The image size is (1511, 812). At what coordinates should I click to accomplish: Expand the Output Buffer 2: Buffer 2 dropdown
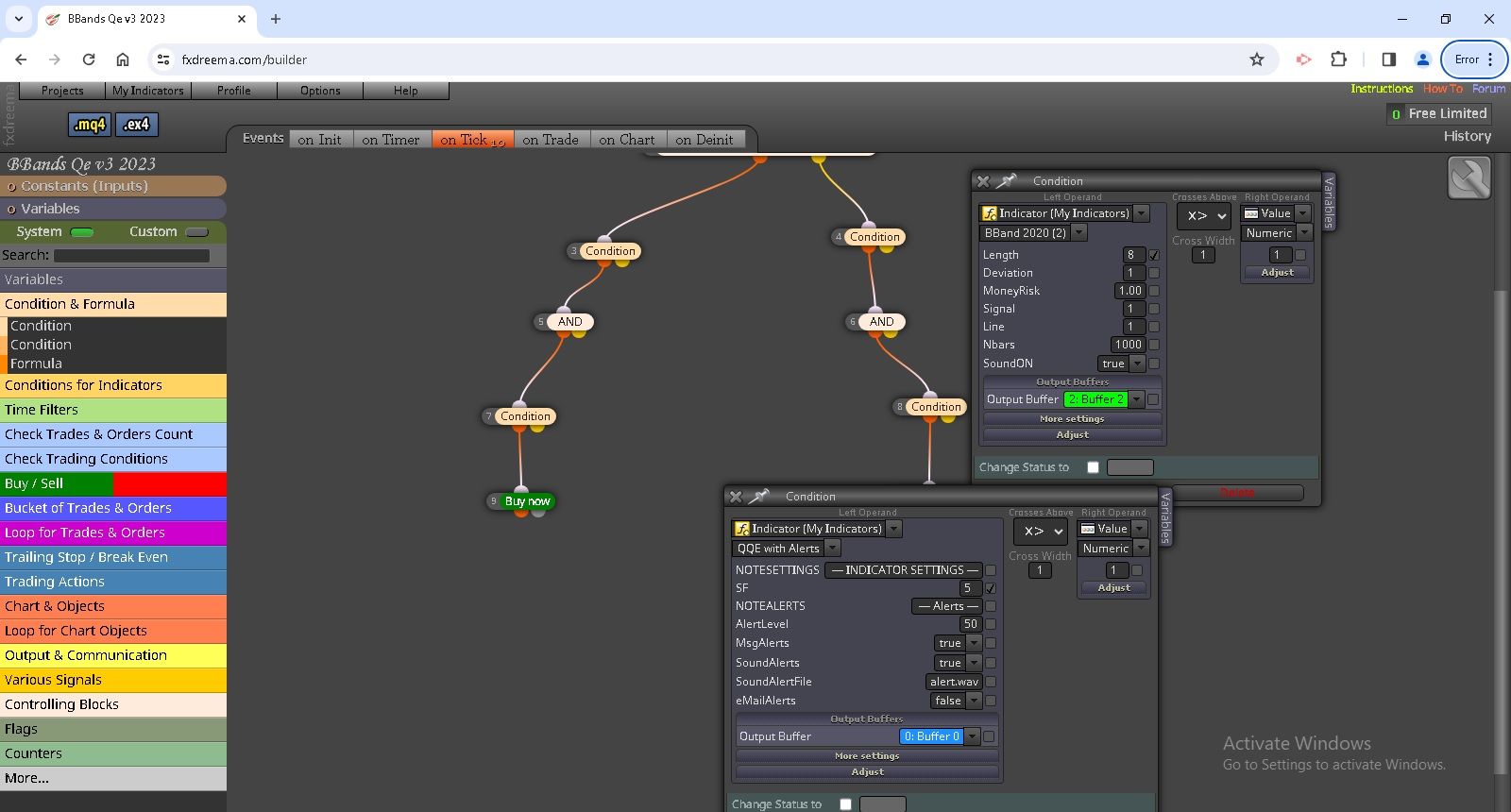1104,399
